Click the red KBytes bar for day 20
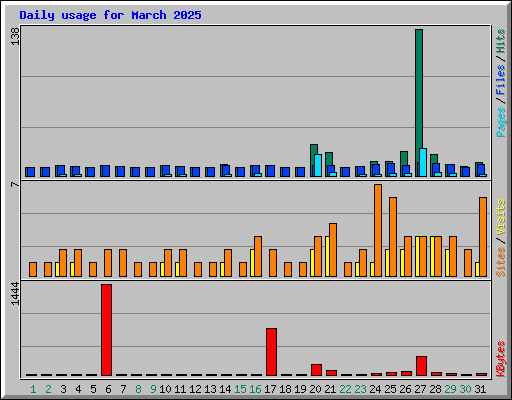 pos(316,370)
